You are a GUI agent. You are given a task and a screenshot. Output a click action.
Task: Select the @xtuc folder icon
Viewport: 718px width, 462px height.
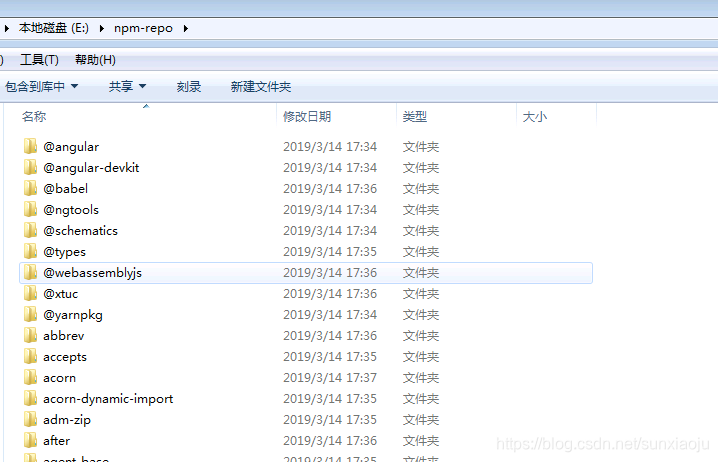point(30,294)
